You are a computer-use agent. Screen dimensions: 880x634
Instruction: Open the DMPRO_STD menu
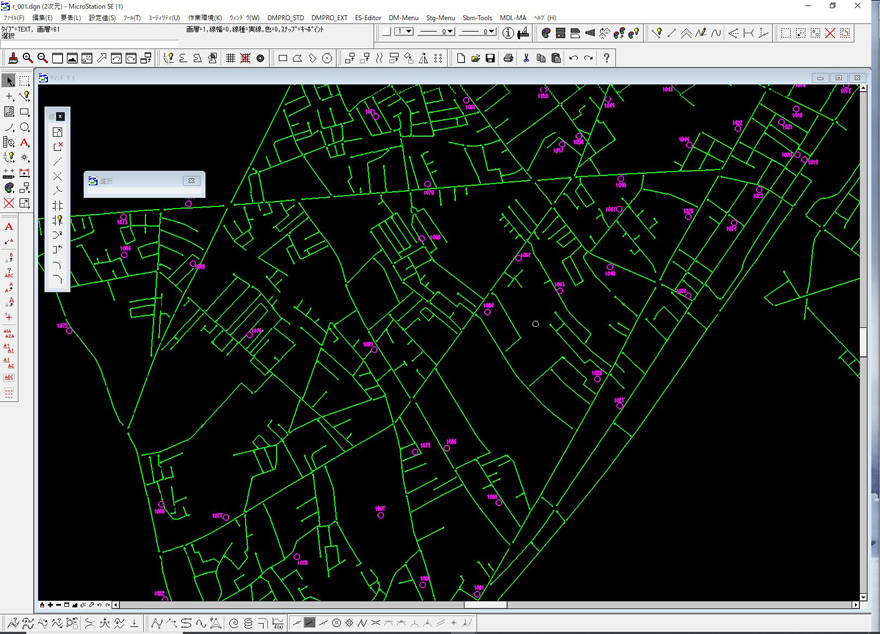pos(285,18)
